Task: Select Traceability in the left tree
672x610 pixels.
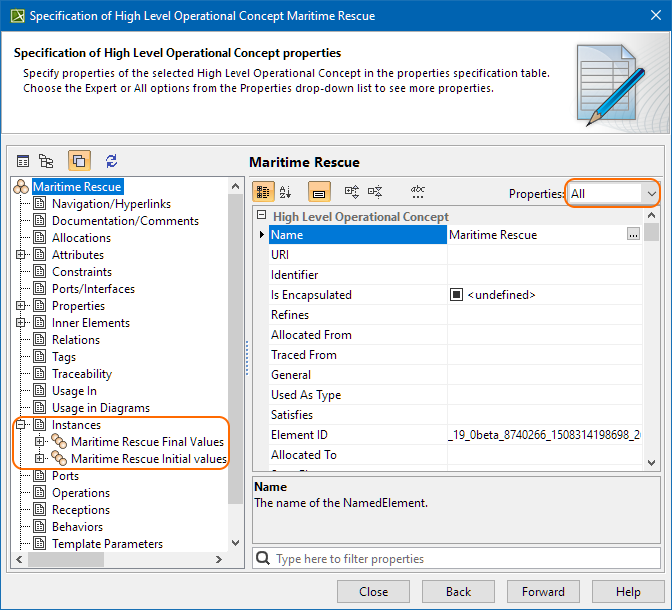Action: click(82, 374)
